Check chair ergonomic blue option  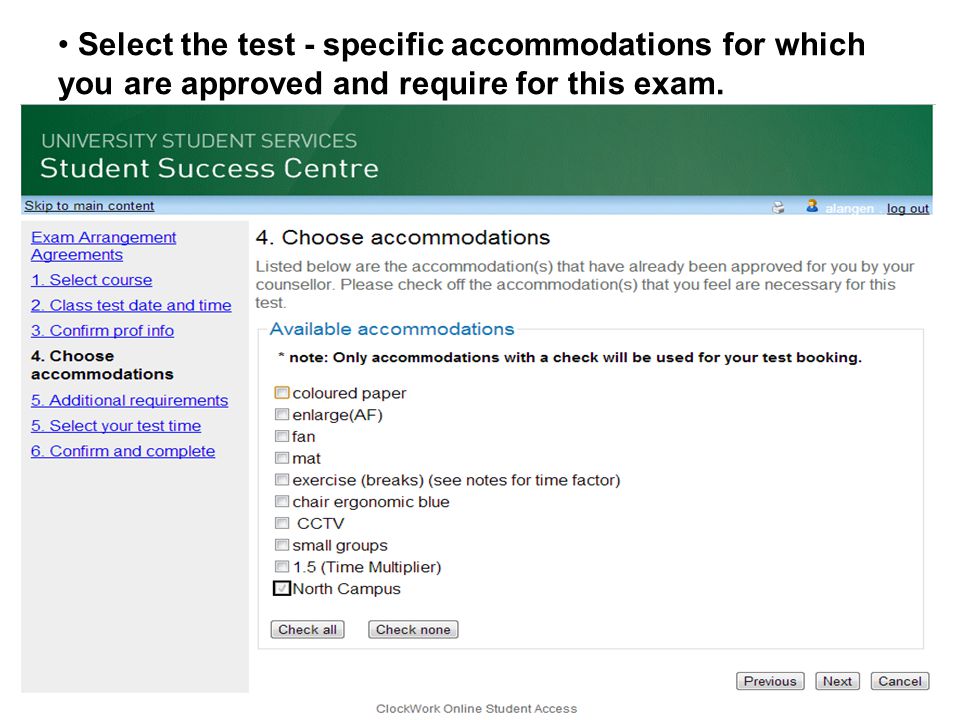(282, 501)
